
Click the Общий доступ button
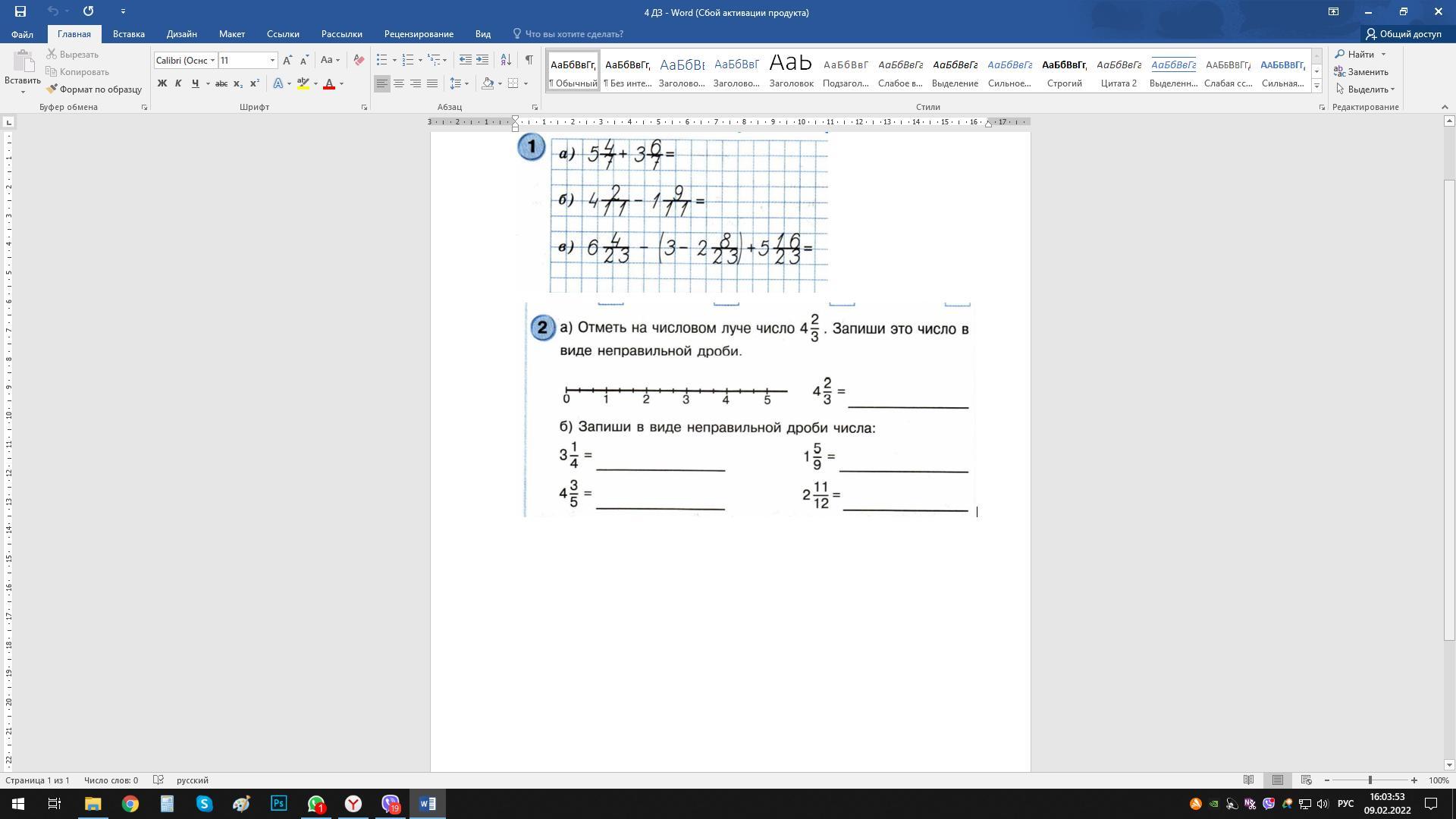[x=1403, y=34]
